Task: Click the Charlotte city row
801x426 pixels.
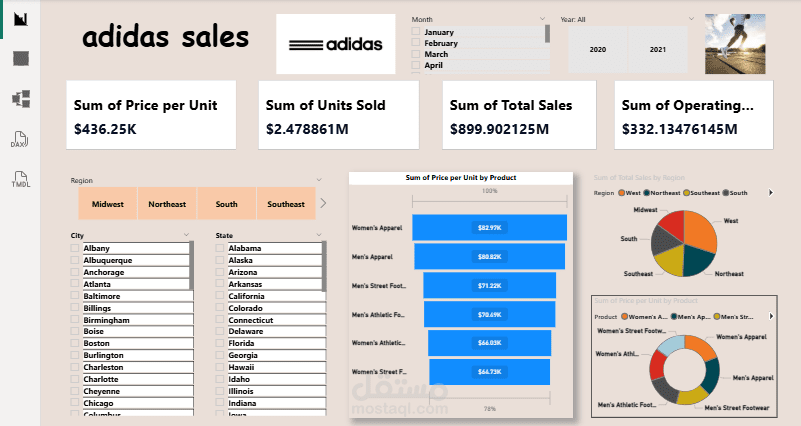Action: point(132,379)
